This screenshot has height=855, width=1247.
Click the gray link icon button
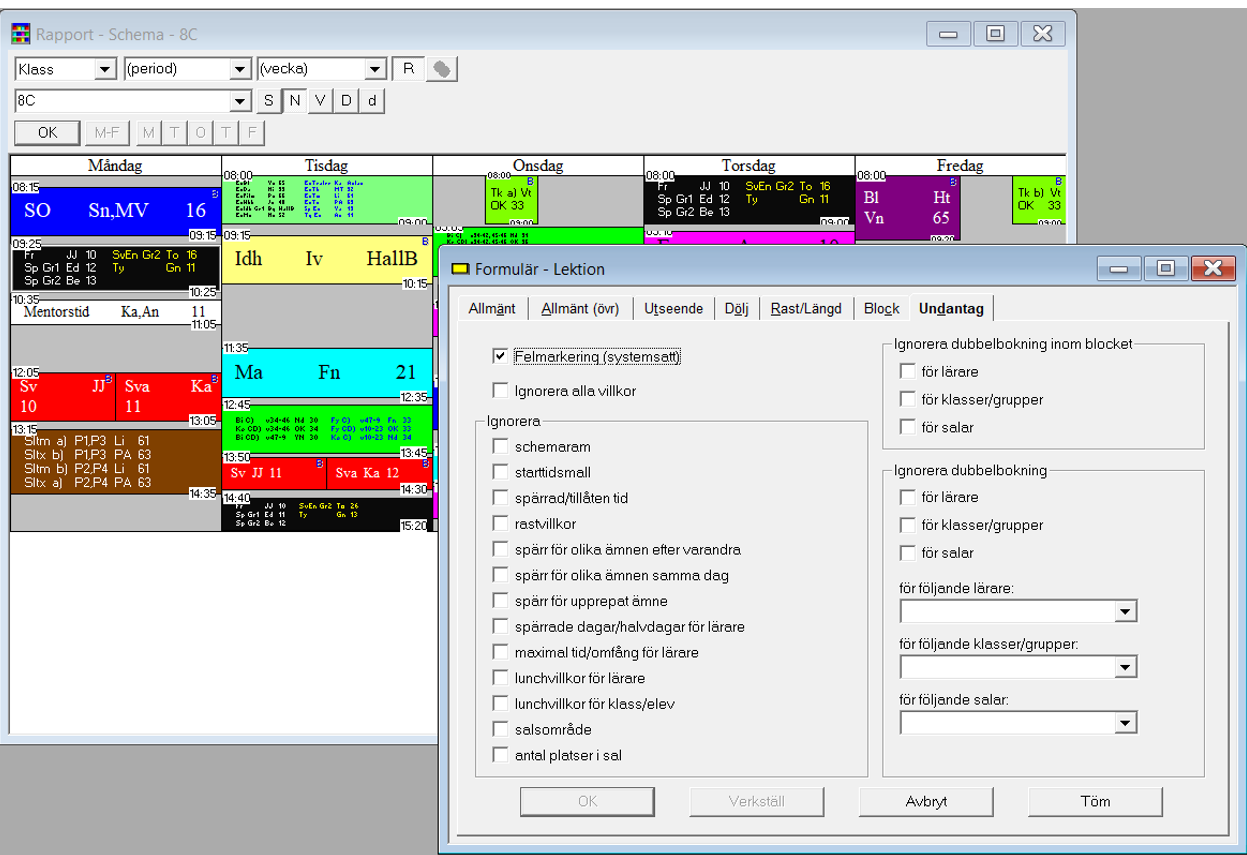click(x=441, y=69)
